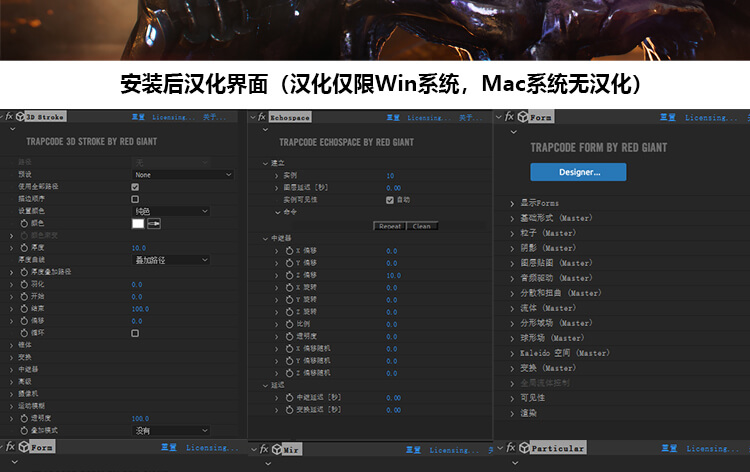Enable the 循环 checkbox in 3D Stroke
Image resolution: width=750 pixels, height=472 pixels.
[135, 333]
